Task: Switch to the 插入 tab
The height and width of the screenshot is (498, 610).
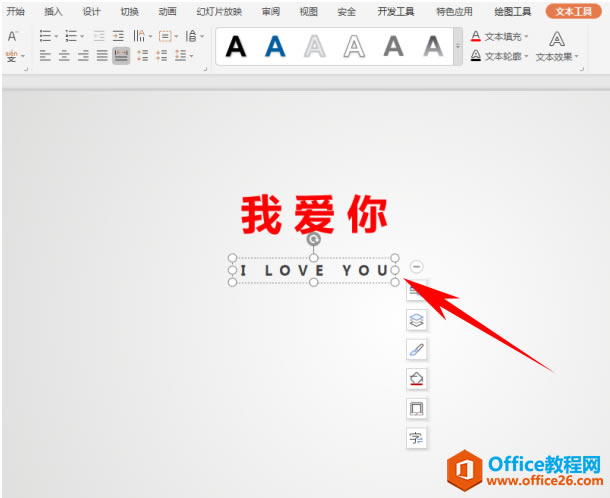Action: tap(53, 12)
